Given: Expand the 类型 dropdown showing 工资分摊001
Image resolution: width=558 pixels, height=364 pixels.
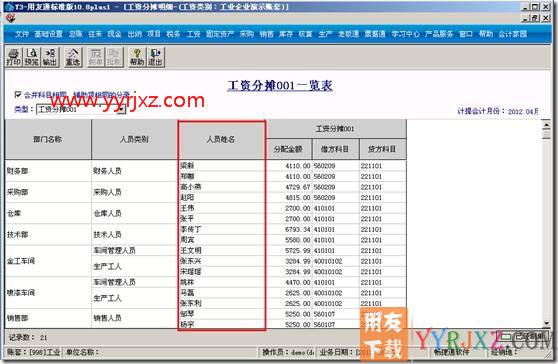Looking at the screenshot, I should click(x=122, y=109).
